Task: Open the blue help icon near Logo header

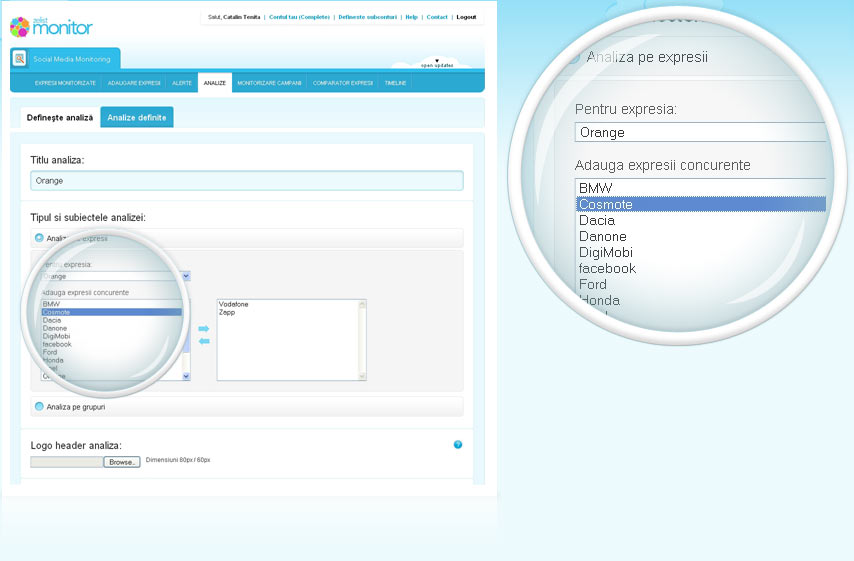Action: coord(458,444)
